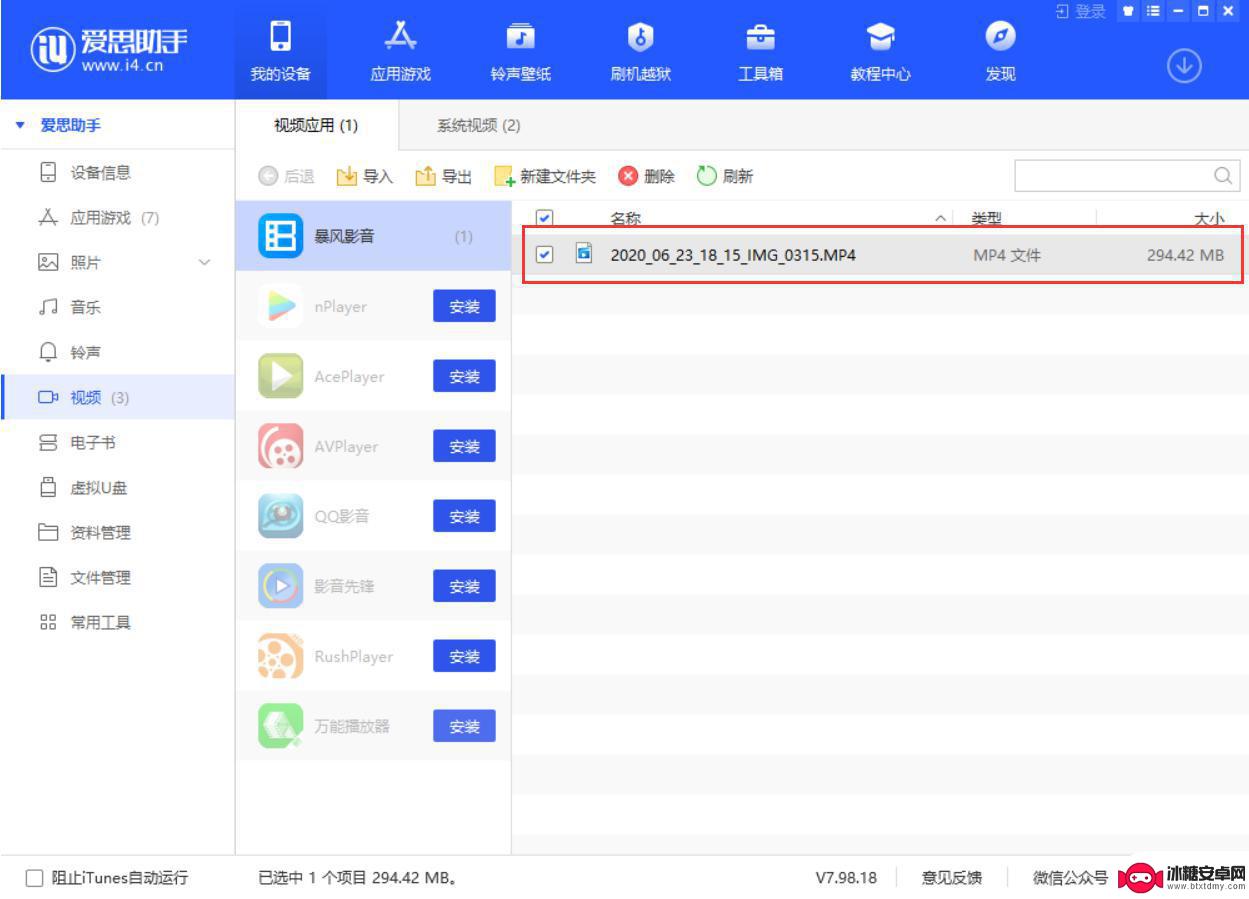Click 导入 to import videos

click(x=365, y=176)
